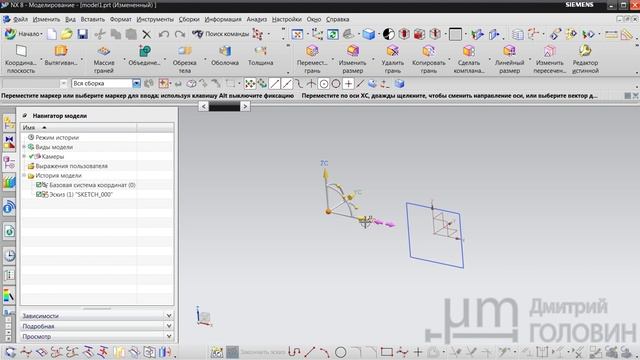The width and height of the screenshot is (640, 360).
Task: Click the line tool in bottom toolbar
Action: (310, 351)
